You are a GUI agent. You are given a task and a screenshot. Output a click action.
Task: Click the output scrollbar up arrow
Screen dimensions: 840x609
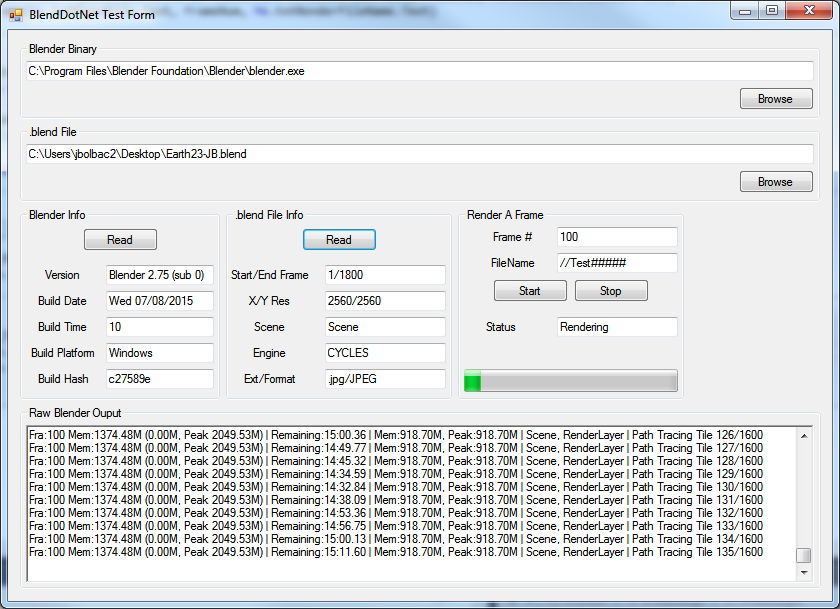click(x=804, y=436)
